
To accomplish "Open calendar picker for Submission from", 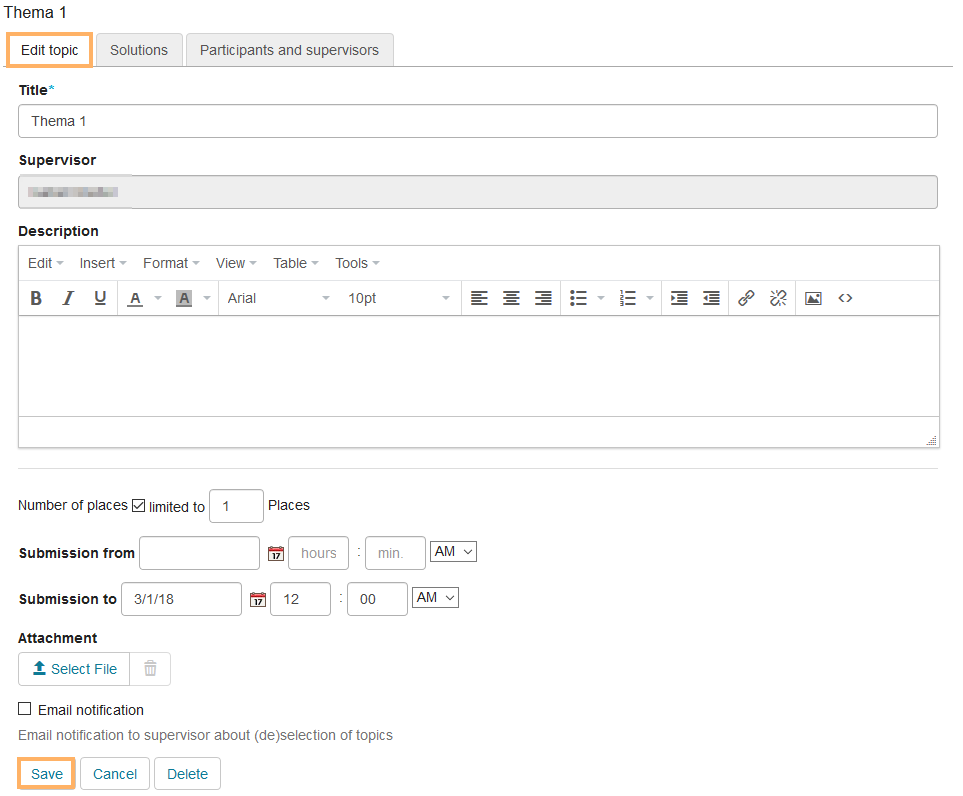I will coord(276,554).
